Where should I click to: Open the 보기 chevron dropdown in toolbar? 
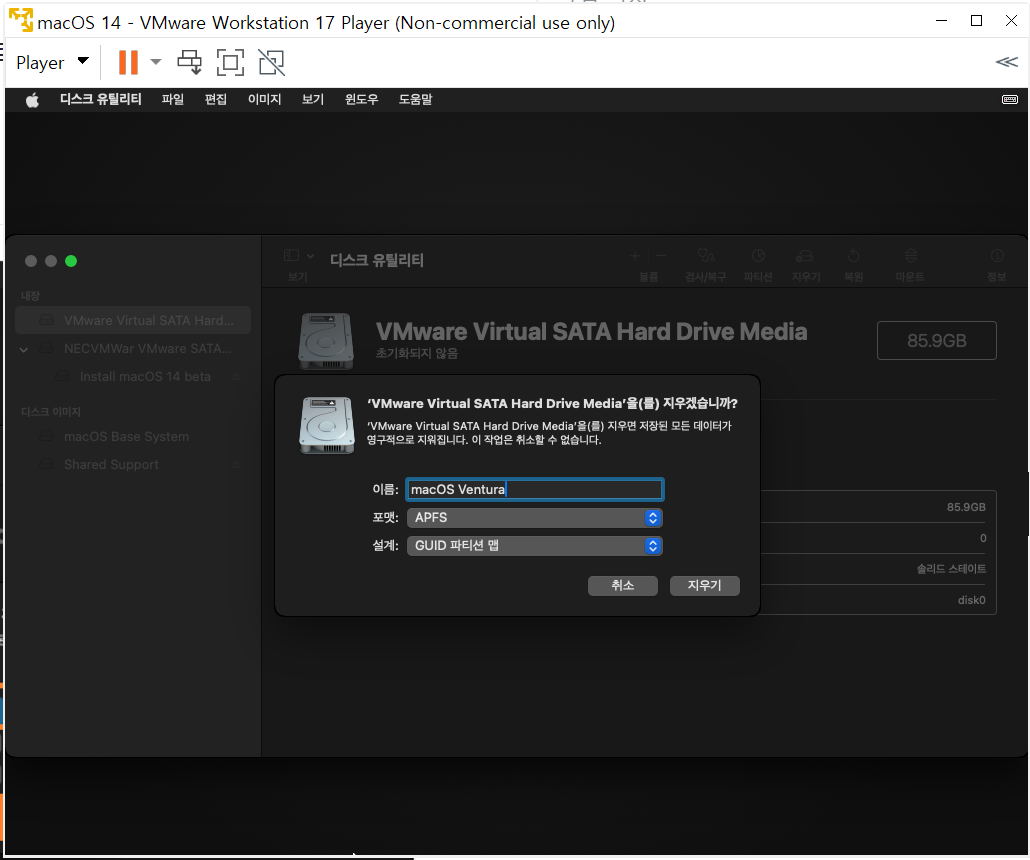pyautogui.click(x=311, y=256)
